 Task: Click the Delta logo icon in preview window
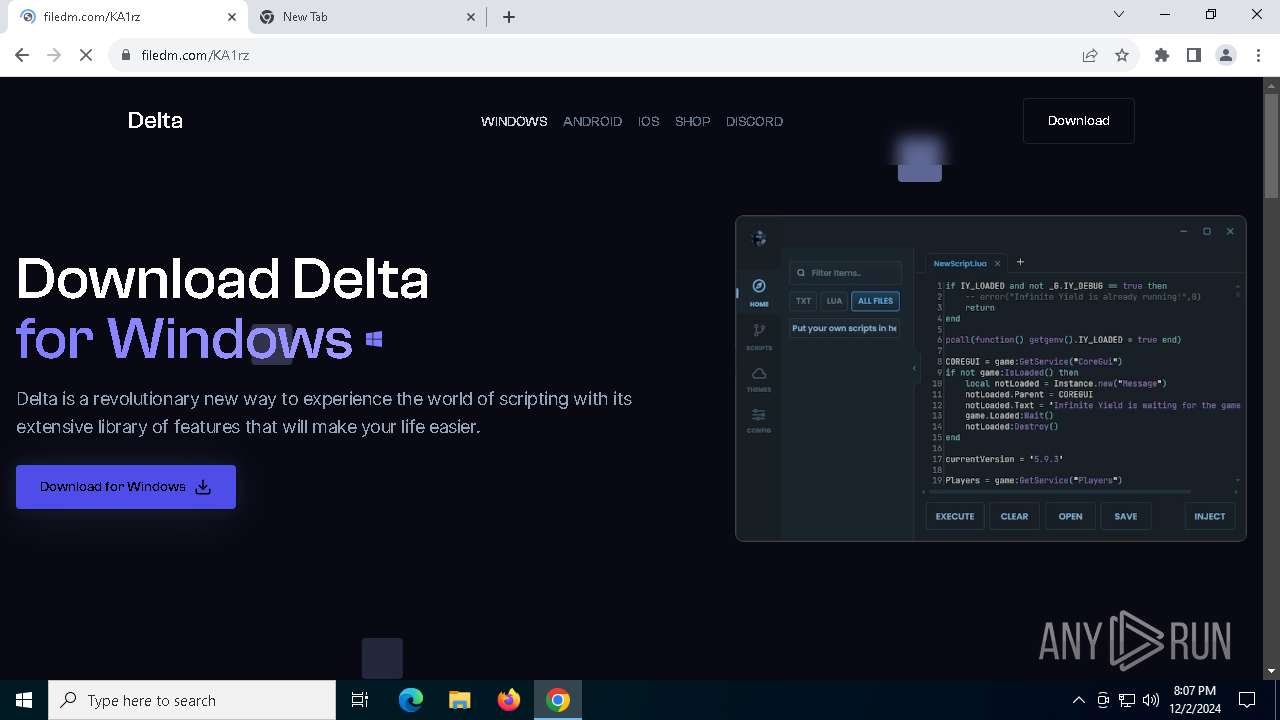coord(759,237)
